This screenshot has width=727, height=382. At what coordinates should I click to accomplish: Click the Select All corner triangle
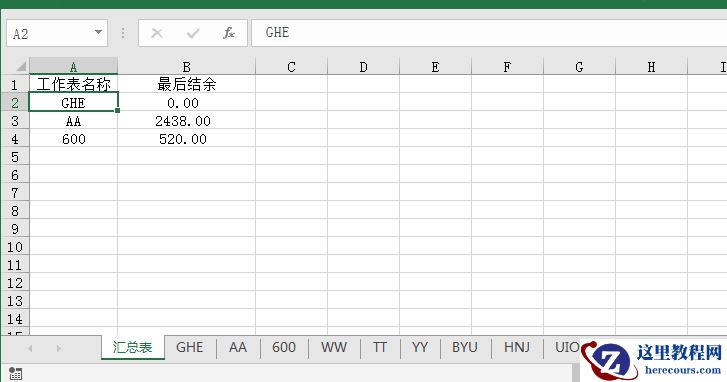pos(20,66)
